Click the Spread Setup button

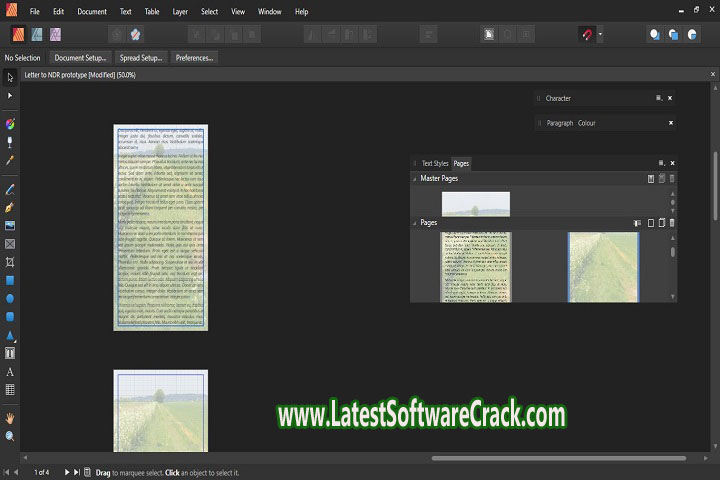point(141,58)
